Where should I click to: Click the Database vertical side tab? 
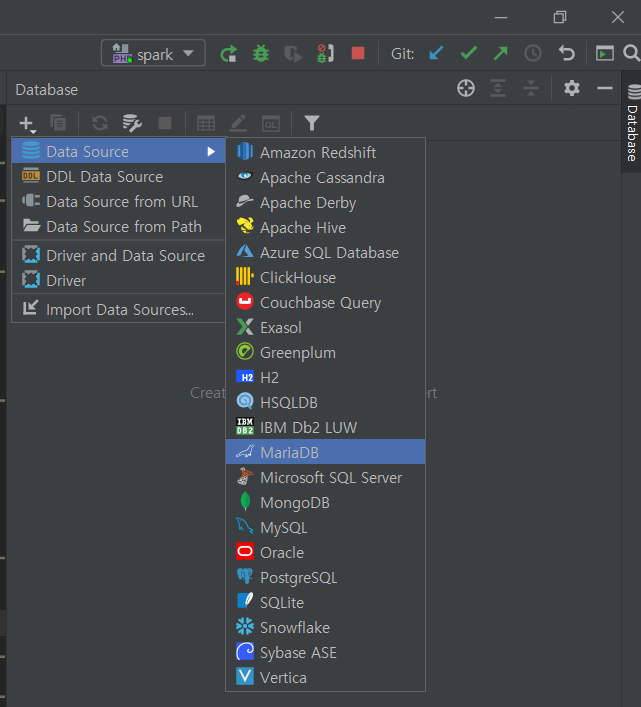632,122
